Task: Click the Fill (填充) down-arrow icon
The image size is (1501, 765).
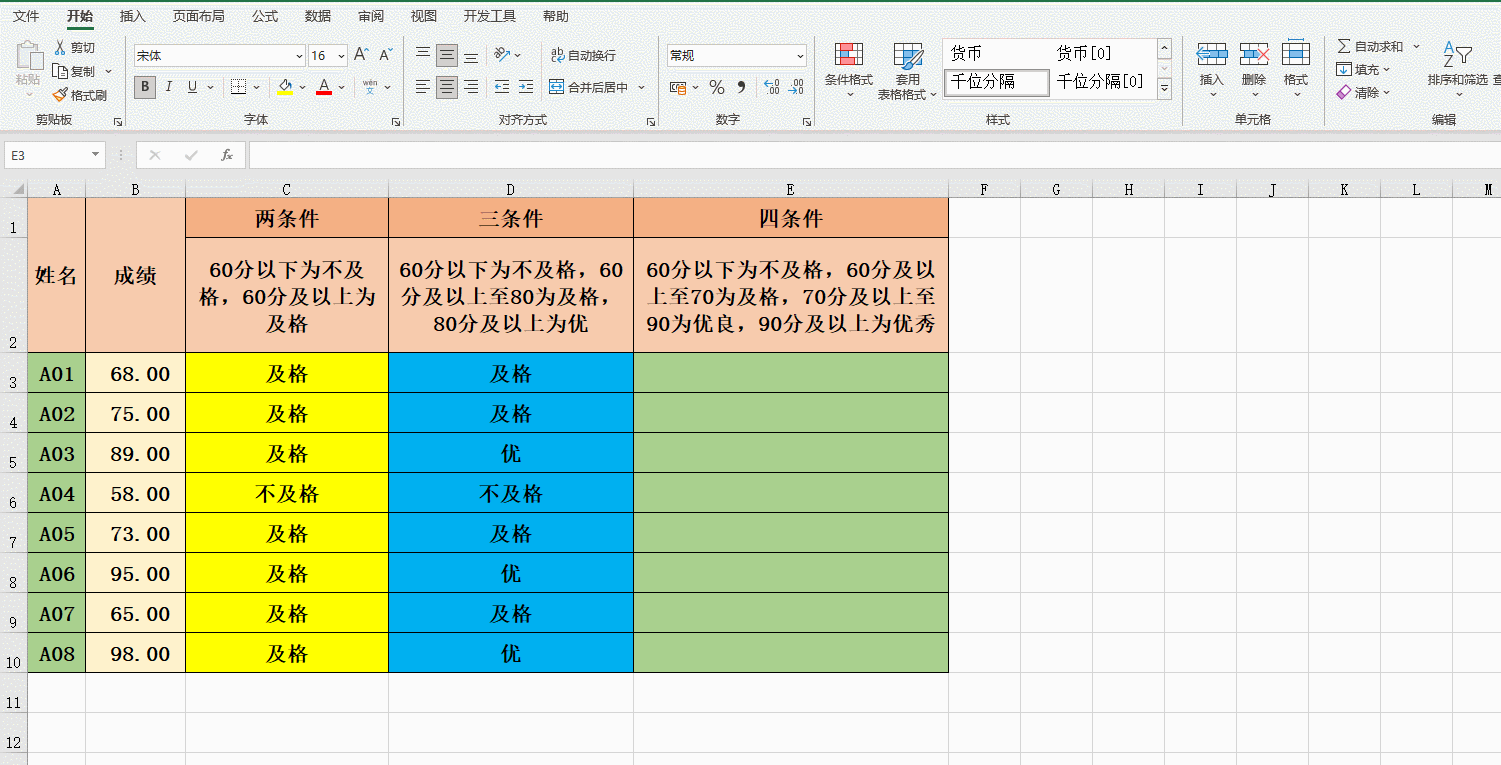Action: tap(1344, 69)
